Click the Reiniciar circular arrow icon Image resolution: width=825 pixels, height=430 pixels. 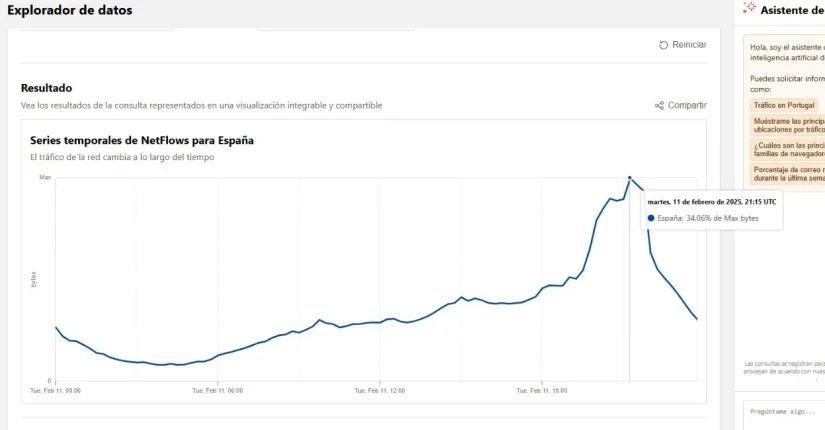pos(663,45)
